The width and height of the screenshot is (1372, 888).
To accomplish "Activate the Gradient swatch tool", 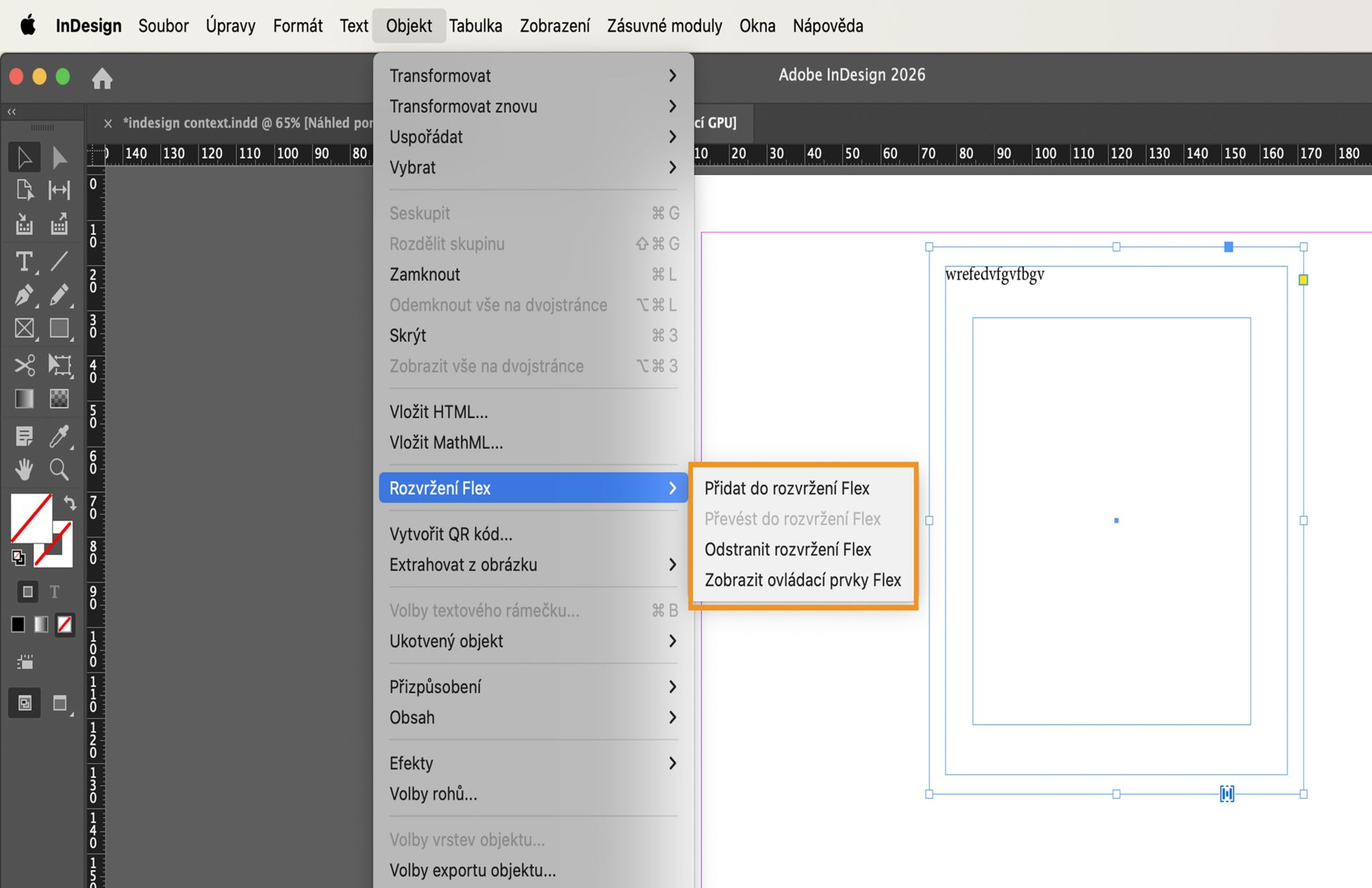I will [x=24, y=398].
